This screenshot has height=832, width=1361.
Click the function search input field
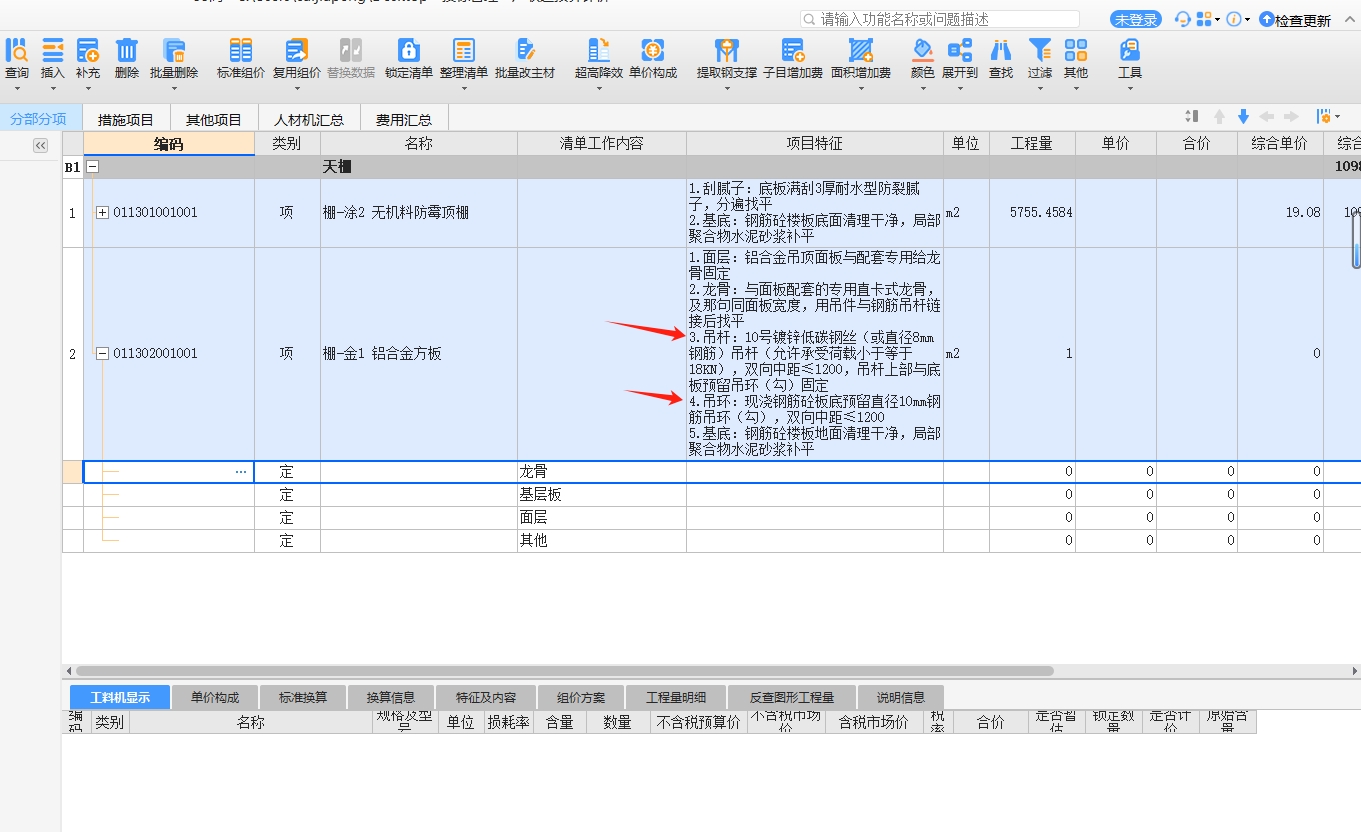point(940,19)
